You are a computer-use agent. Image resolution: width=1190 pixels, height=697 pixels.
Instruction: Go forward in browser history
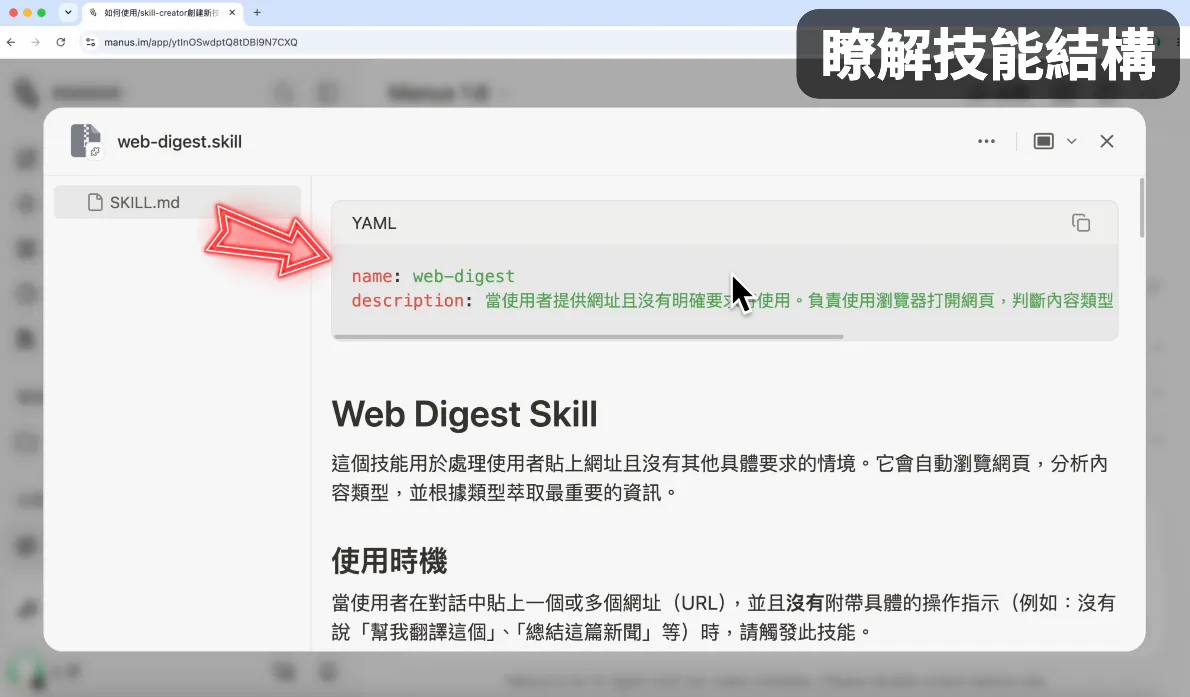pos(36,43)
